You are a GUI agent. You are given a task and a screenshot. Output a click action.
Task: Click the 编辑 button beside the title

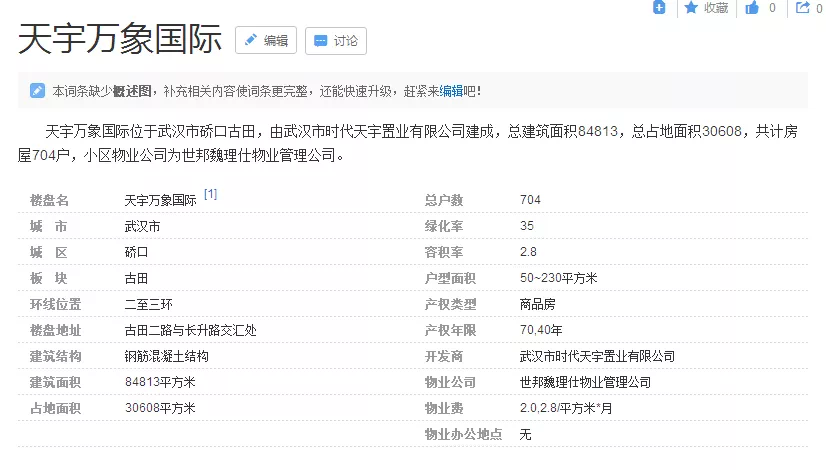click(266, 41)
